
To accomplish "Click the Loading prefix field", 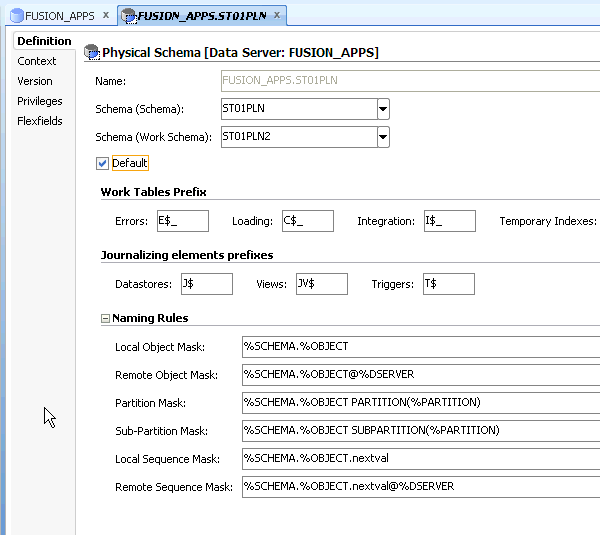I will pos(307,221).
